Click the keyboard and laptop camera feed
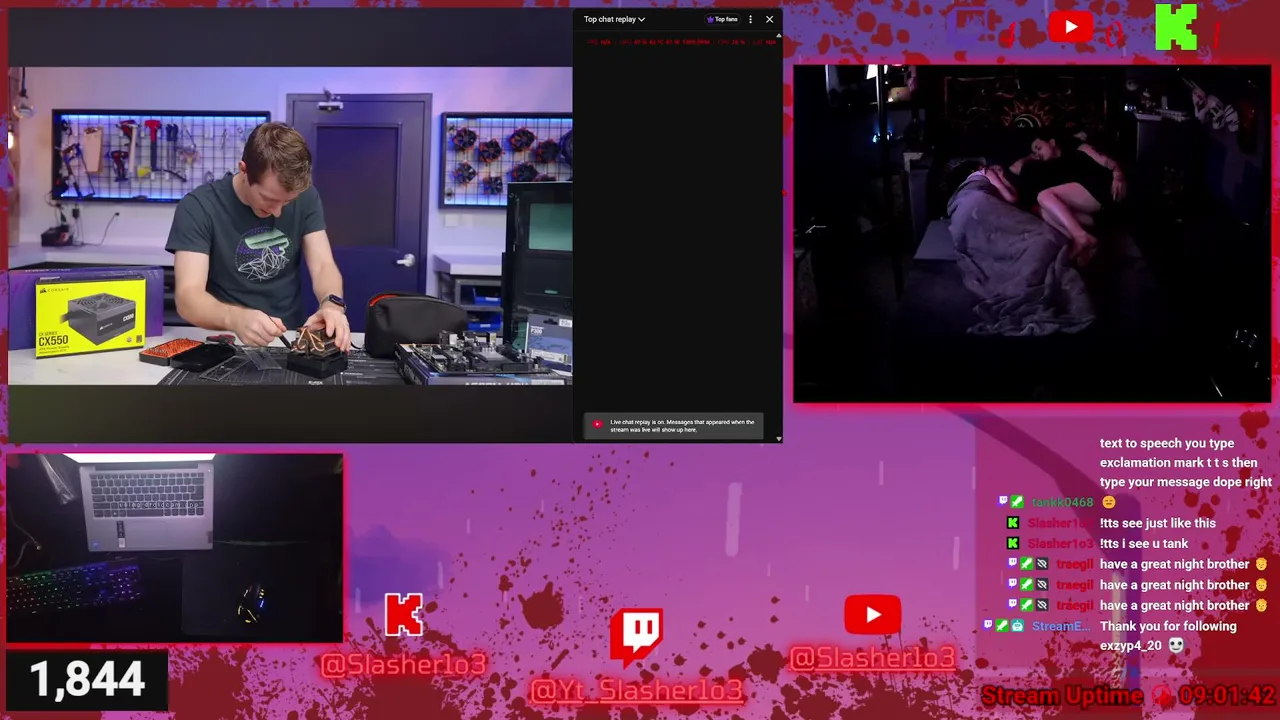 click(x=175, y=548)
